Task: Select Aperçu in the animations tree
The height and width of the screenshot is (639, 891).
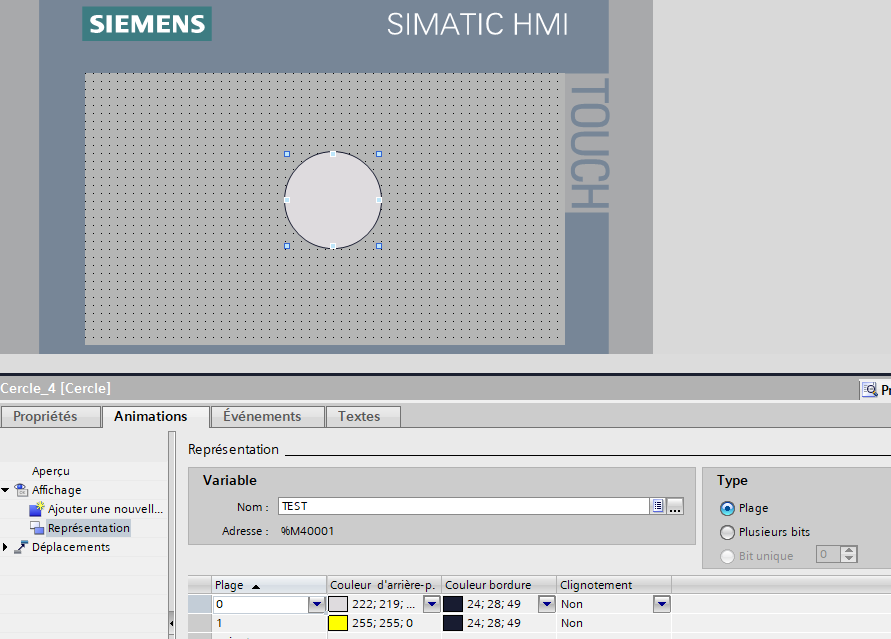Action: pos(51,471)
